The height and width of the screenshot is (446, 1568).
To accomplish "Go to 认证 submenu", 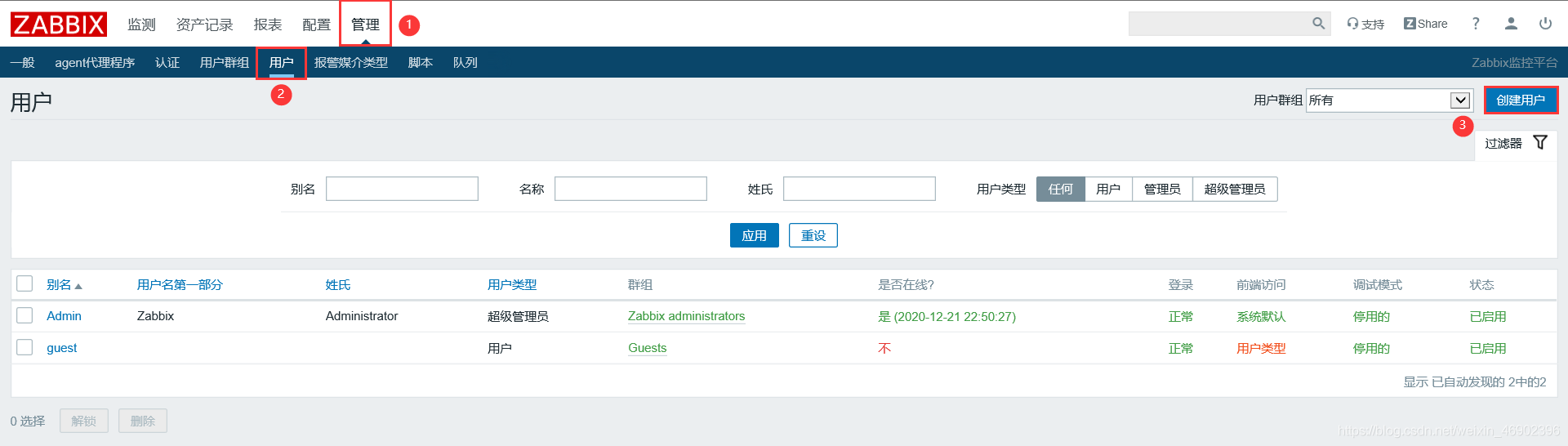I will click(167, 62).
